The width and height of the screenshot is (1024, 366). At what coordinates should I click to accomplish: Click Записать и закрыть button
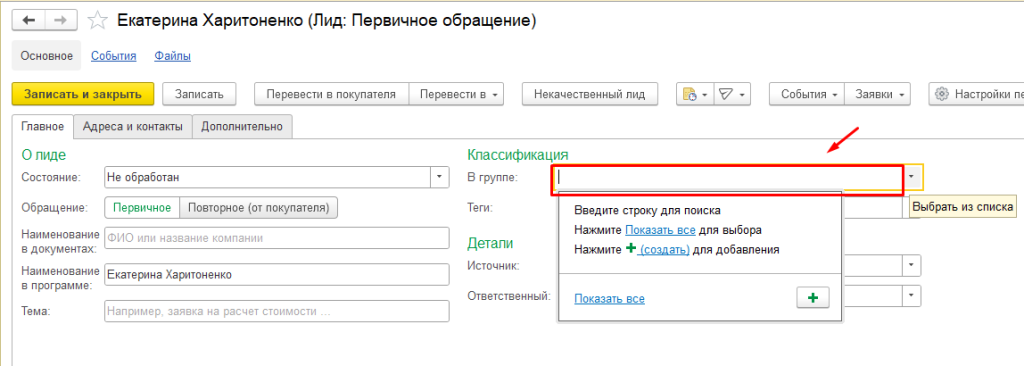pyautogui.click(x=83, y=94)
